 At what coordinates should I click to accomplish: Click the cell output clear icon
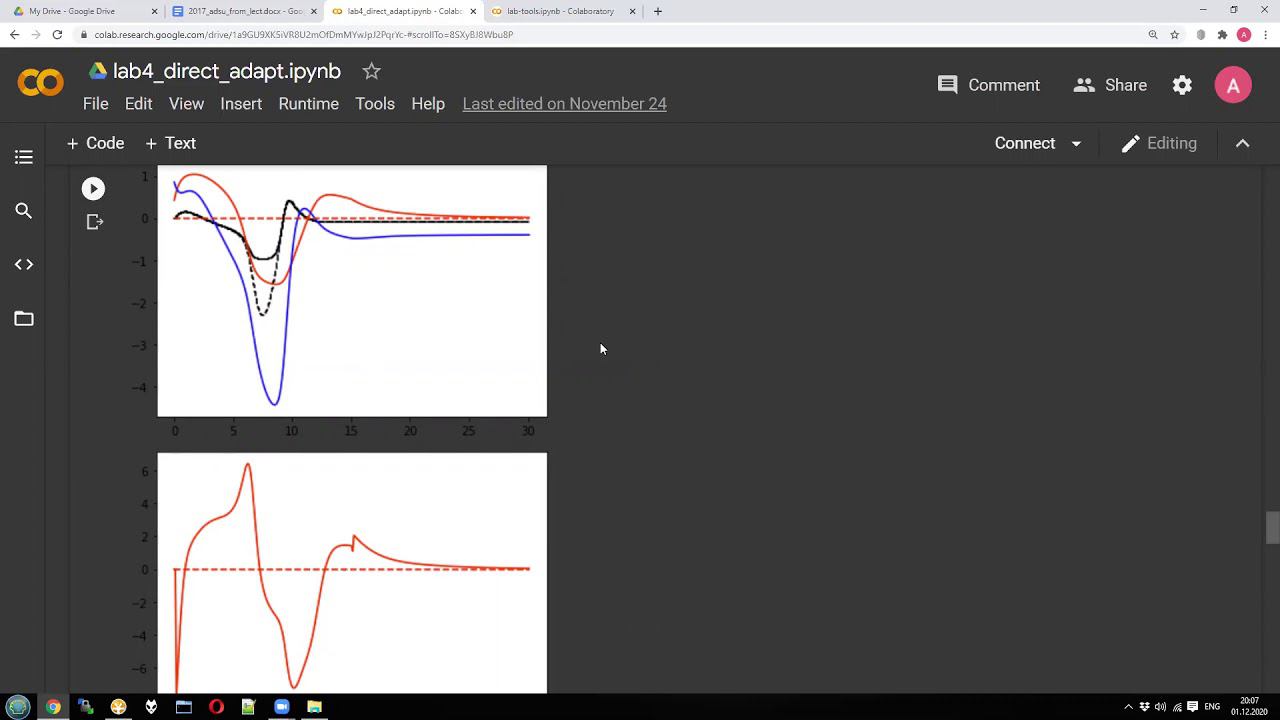95,222
